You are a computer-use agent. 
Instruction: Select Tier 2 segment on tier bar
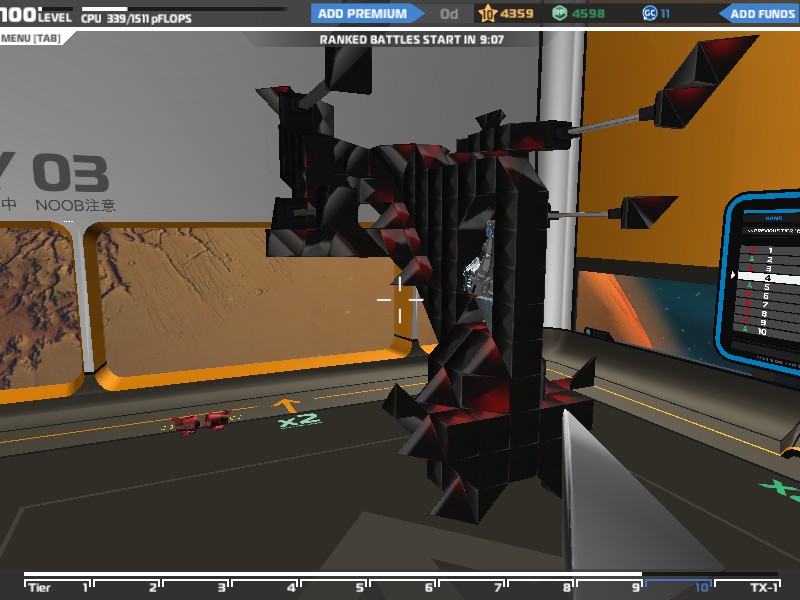tap(127, 587)
